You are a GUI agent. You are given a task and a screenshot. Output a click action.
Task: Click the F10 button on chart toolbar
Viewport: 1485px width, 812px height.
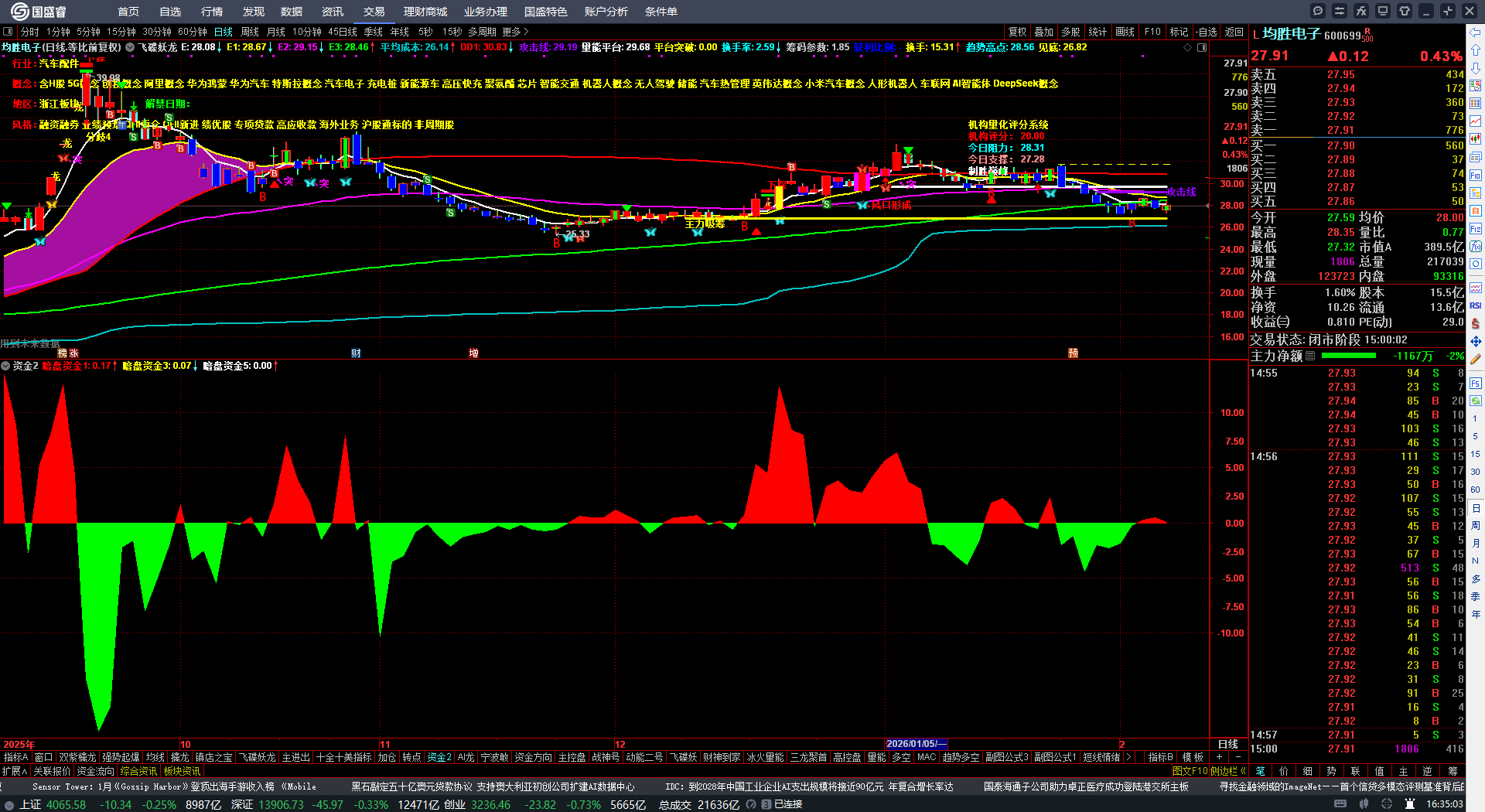point(1152,32)
